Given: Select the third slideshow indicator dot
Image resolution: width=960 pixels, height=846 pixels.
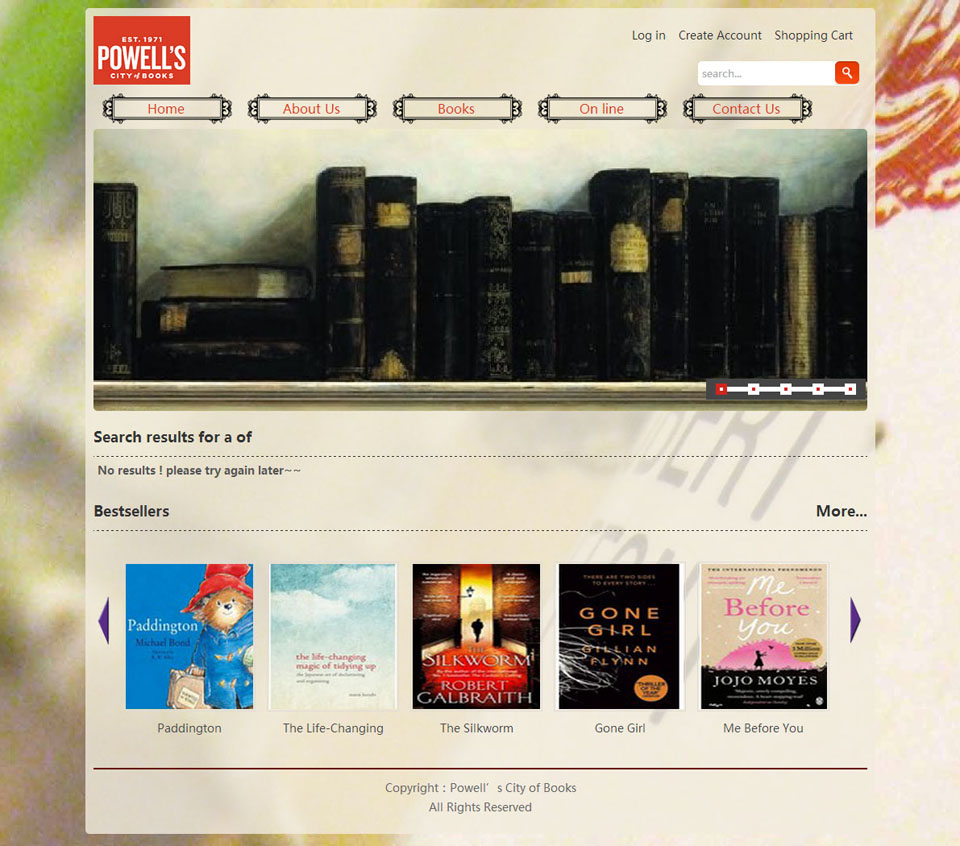Looking at the screenshot, I should [x=786, y=389].
